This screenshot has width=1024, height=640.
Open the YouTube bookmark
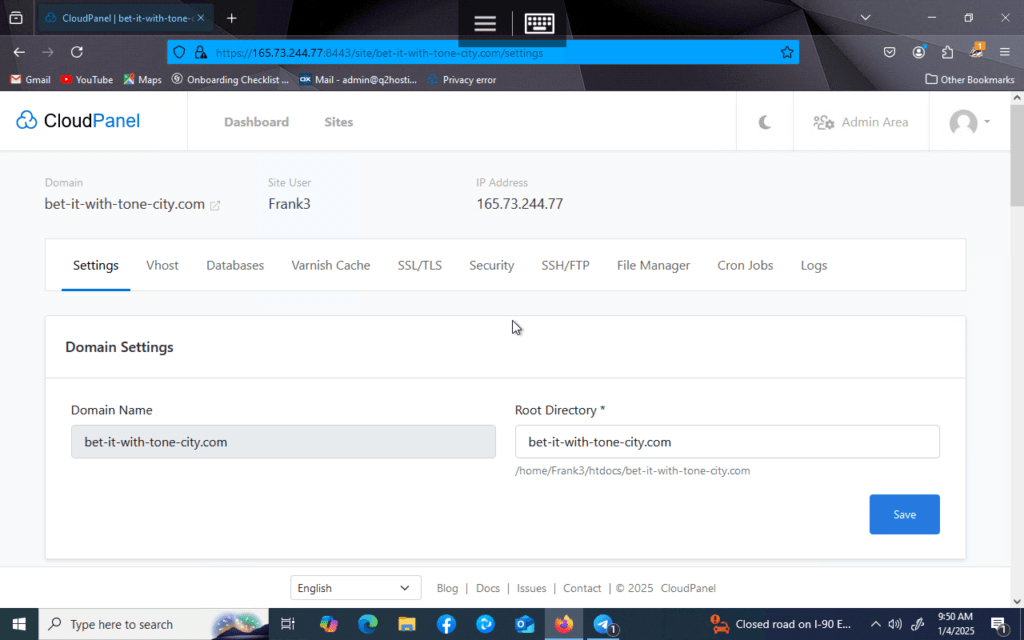pos(86,80)
